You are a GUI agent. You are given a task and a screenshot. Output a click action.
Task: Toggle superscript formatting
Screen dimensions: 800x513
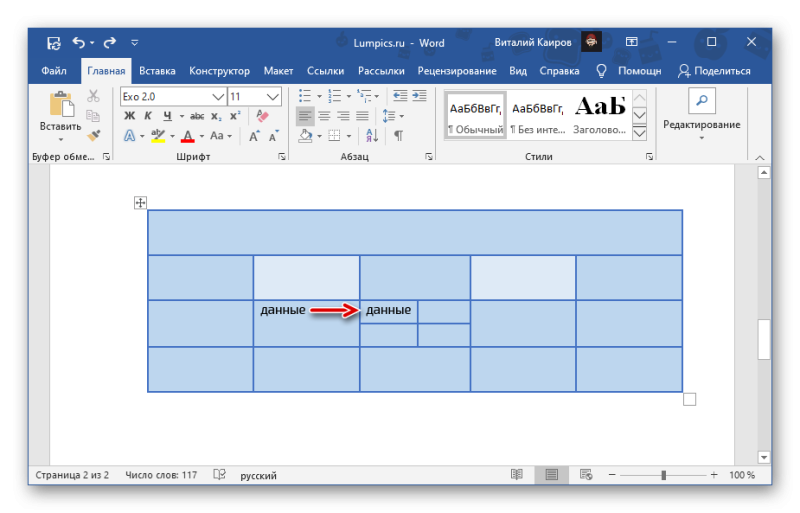(235, 116)
